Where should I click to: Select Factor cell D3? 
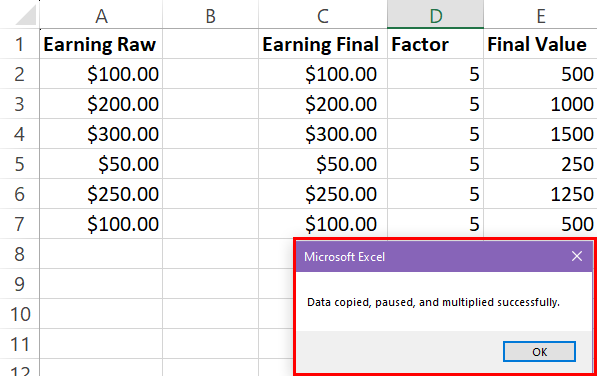click(436, 104)
